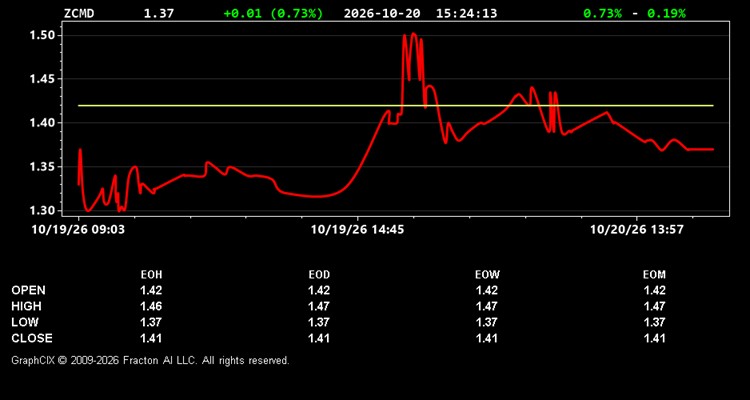Click the 10/19/26 09:03 time label
Screen dimensions: 750x400
[x=78, y=230]
